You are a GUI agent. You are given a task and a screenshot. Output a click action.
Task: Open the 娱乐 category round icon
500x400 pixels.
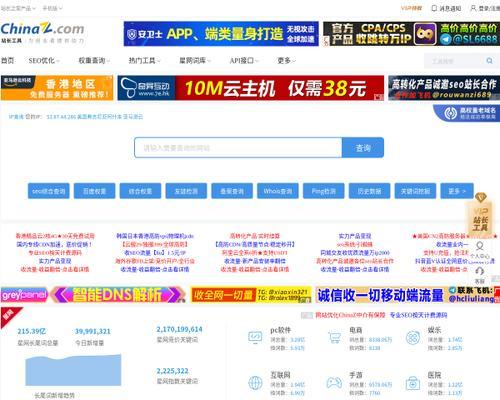pos(413,338)
